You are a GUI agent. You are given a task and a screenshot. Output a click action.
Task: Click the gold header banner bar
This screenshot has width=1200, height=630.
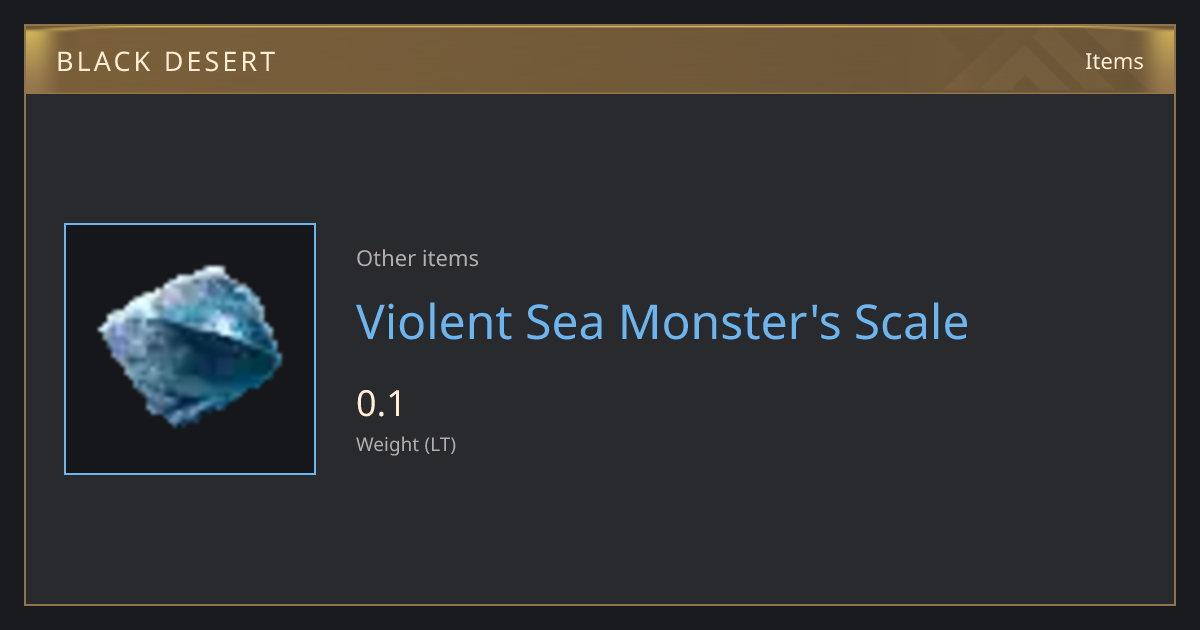(600, 61)
